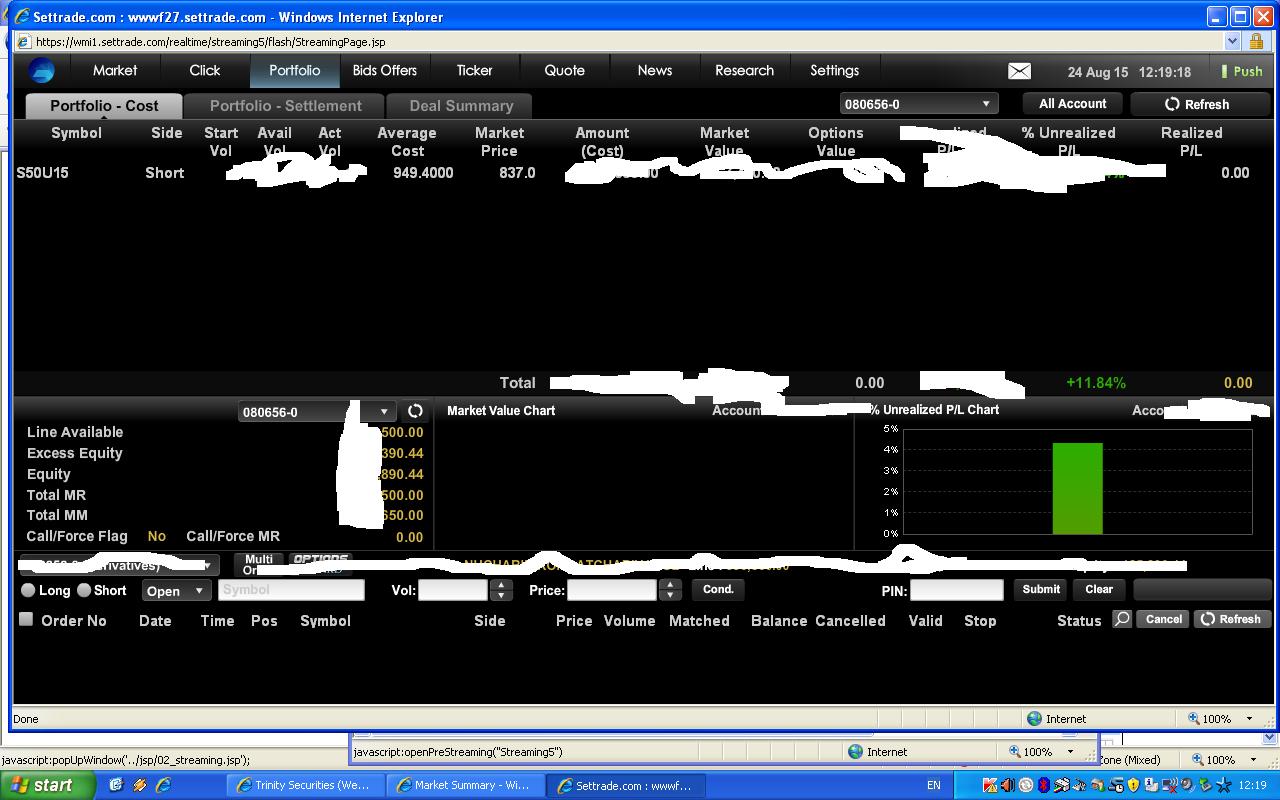Open the Click menu
This screenshot has width=1280, height=800.
point(205,70)
